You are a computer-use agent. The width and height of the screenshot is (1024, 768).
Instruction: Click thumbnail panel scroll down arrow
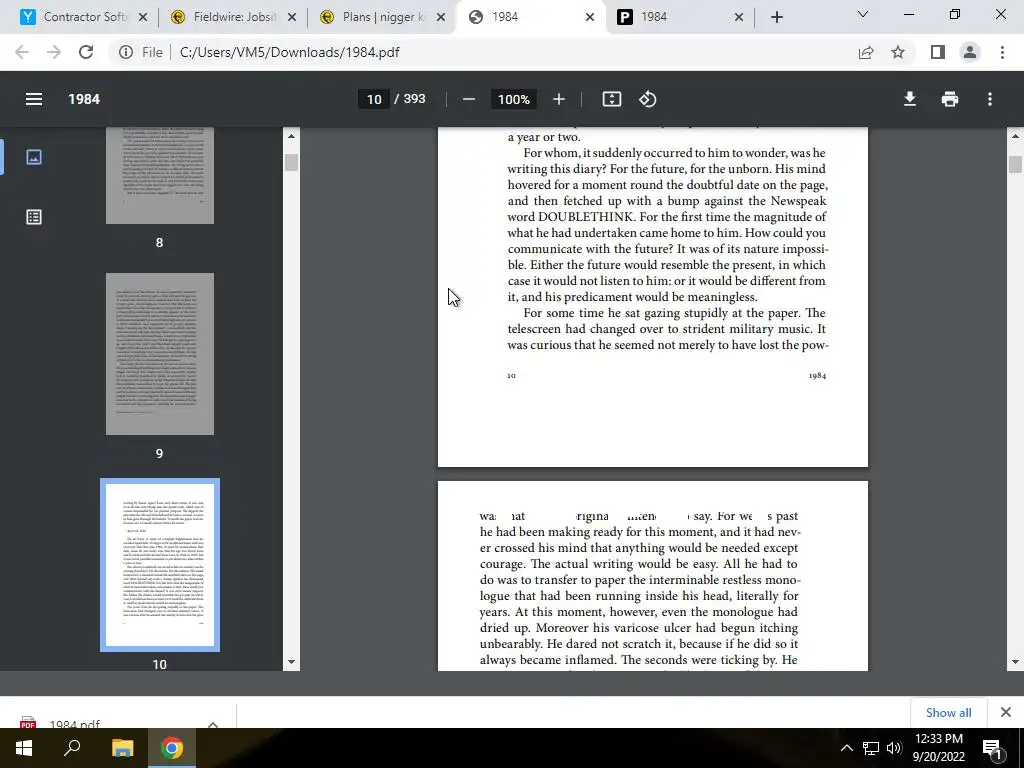tap(291, 662)
